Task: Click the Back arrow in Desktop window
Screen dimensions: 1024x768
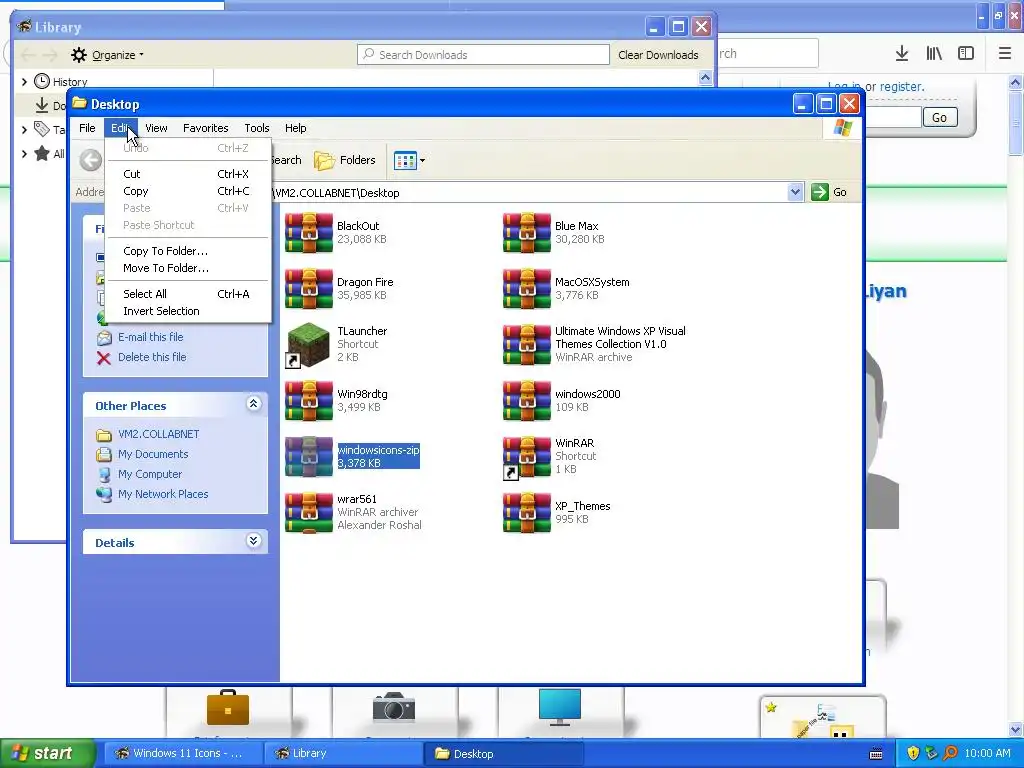Action: tap(91, 160)
